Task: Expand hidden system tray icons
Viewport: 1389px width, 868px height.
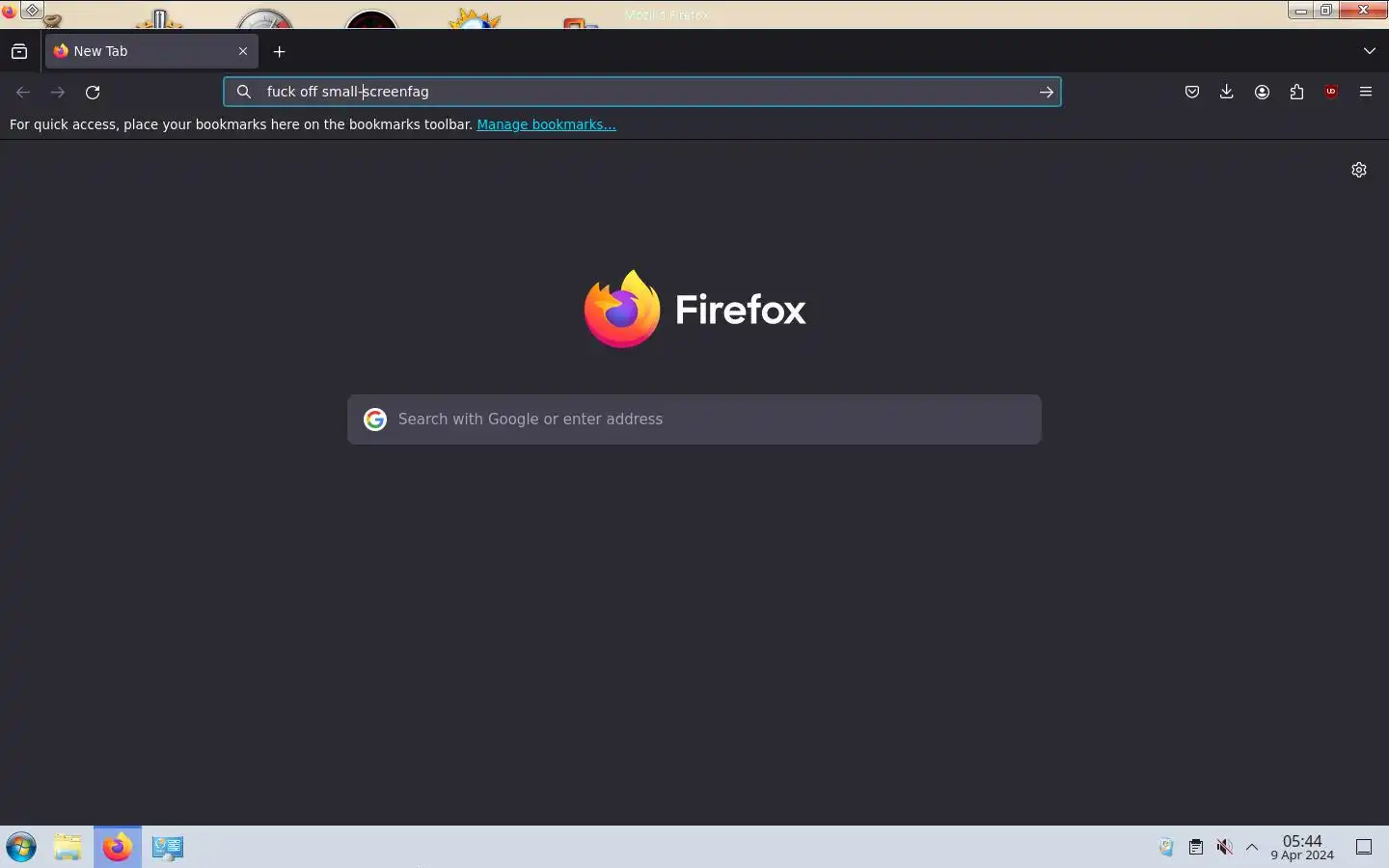Action: click(1252, 847)
